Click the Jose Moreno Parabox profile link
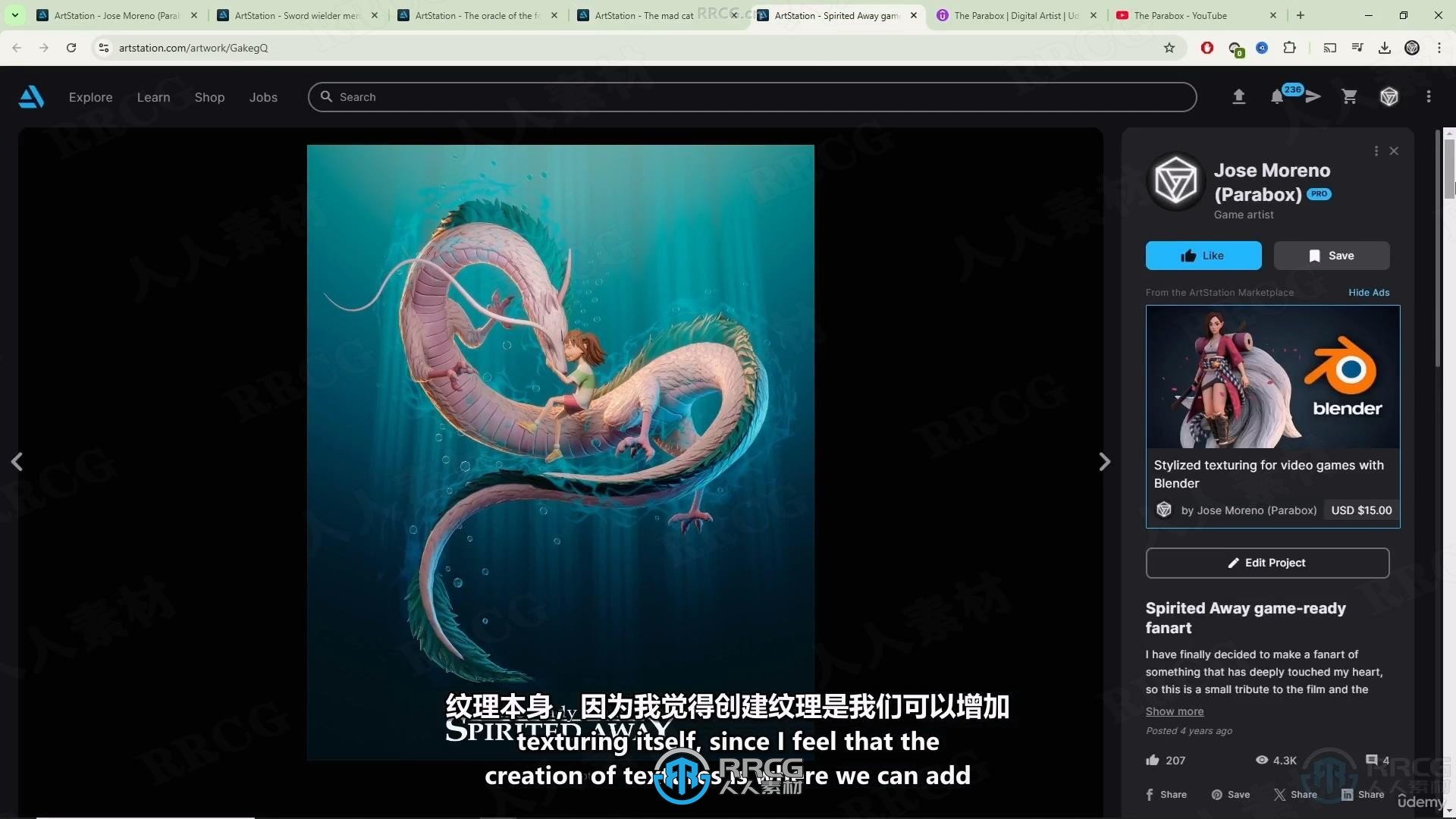The height and width of the screenshot is (819, 1456). (x=1272, y=181)
